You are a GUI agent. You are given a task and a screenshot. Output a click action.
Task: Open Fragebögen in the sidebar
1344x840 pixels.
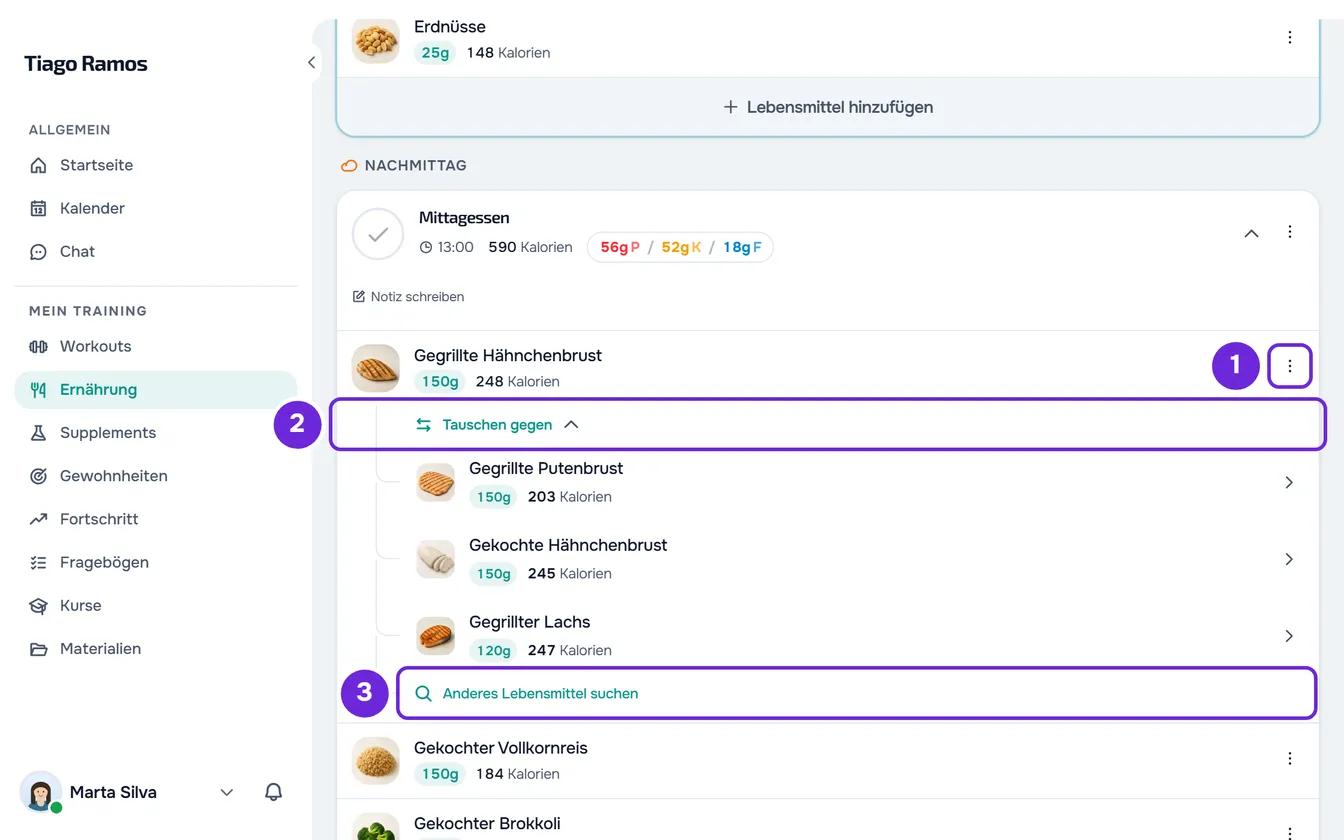point(156,562)
